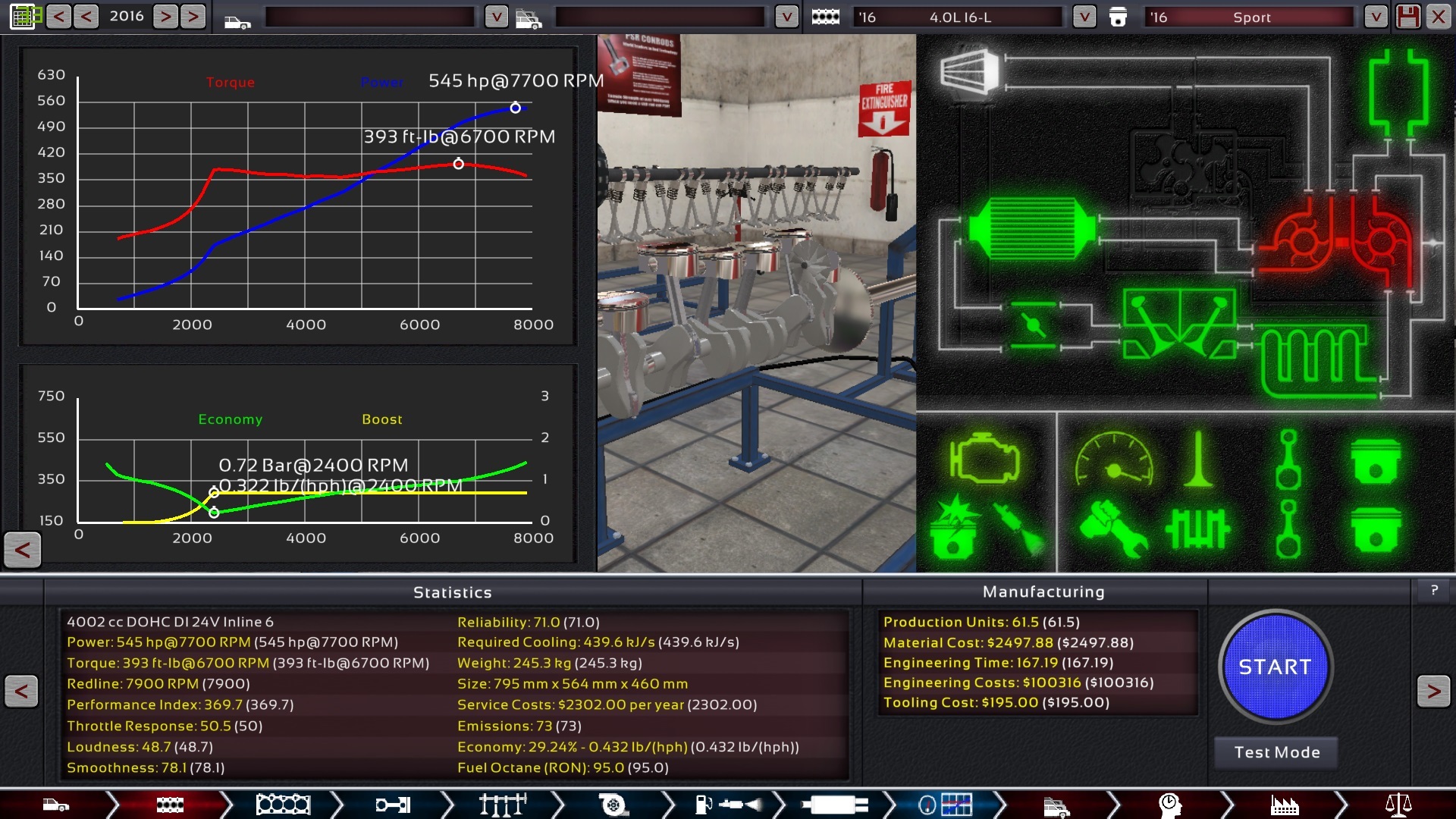This screenshot has width=1456, height=819.
Task: Go to car model tab in bottom bar
Action: click(x=56, y=805)
